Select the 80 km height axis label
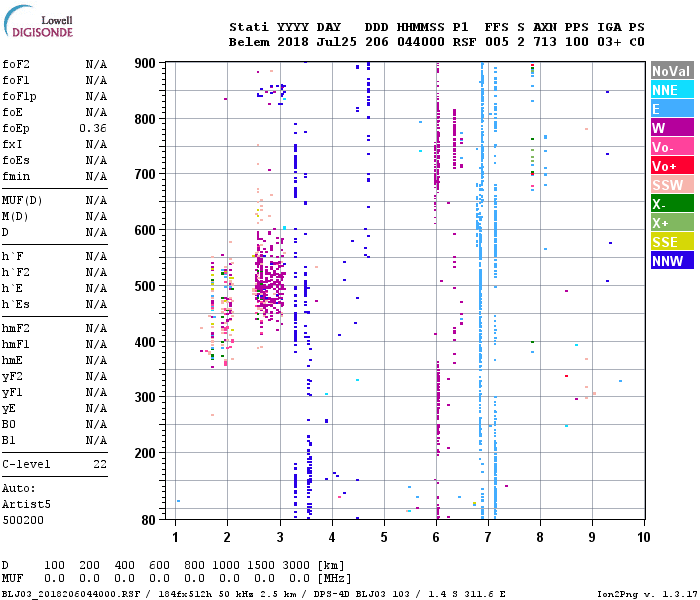This screenshot has width=700, height=600. tap(148, 520)
